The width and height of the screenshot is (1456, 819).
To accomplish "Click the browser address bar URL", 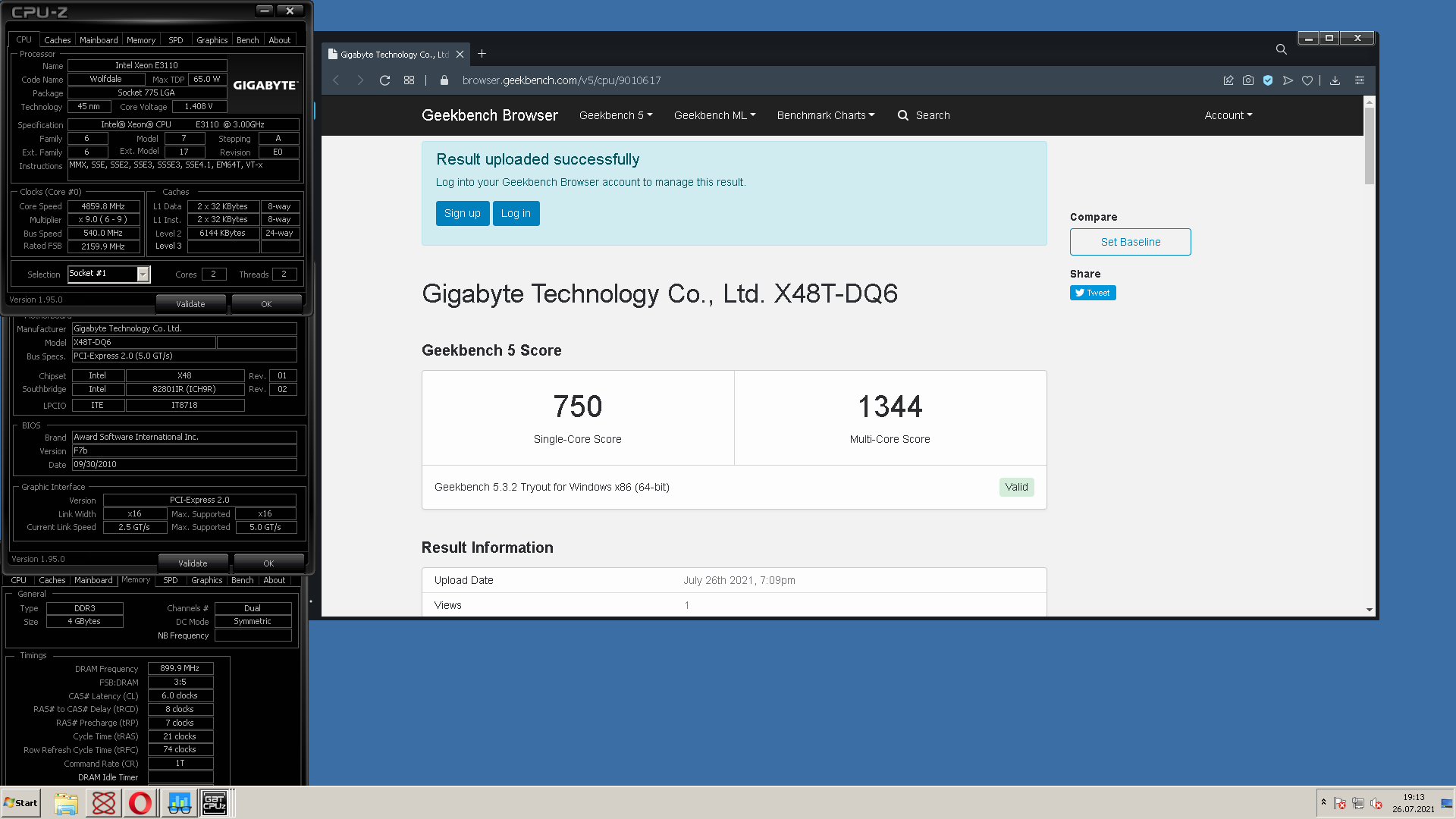I will coord(561,80).
